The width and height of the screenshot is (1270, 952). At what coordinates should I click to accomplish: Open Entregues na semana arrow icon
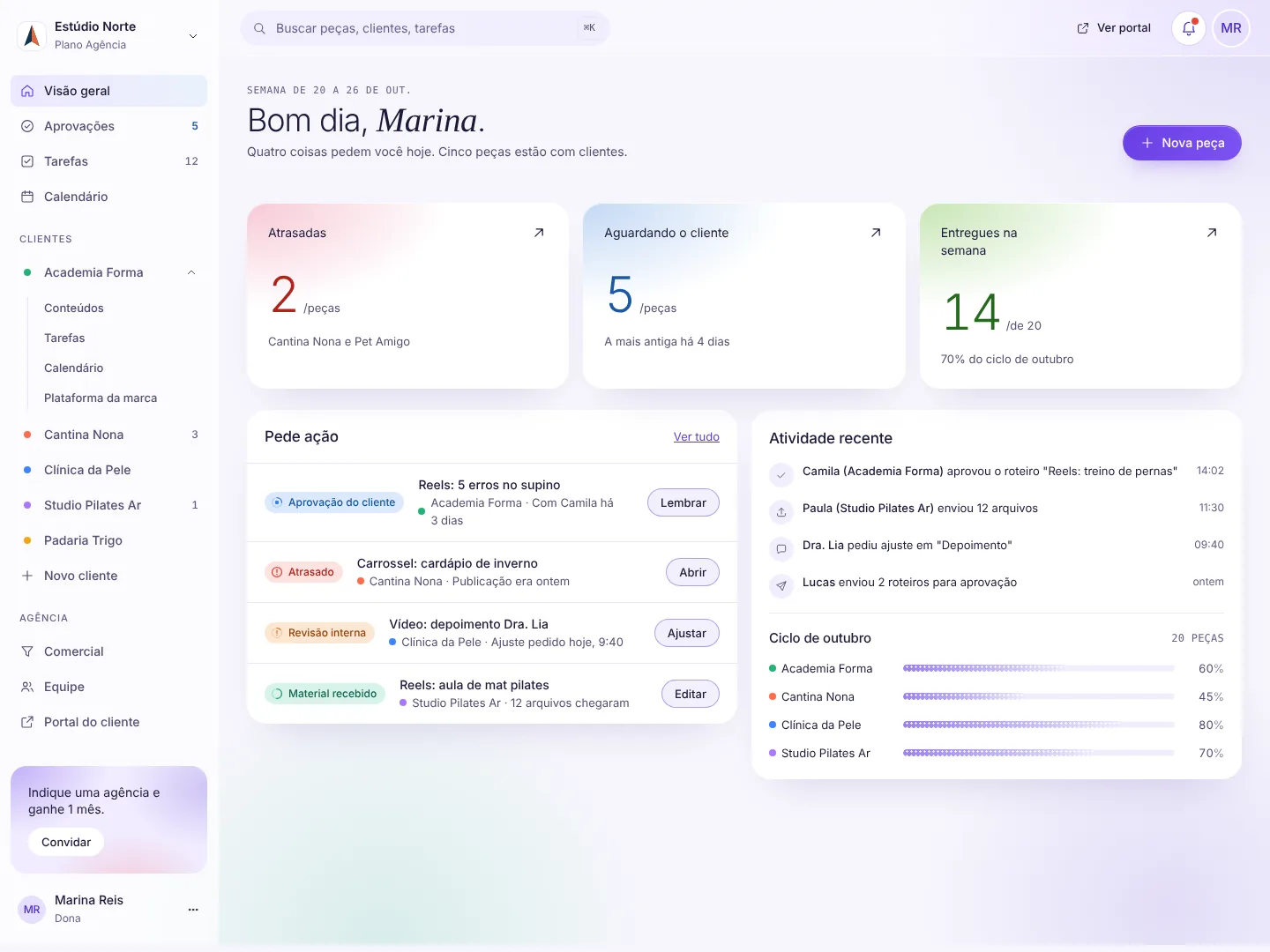tap(1212, 233)
